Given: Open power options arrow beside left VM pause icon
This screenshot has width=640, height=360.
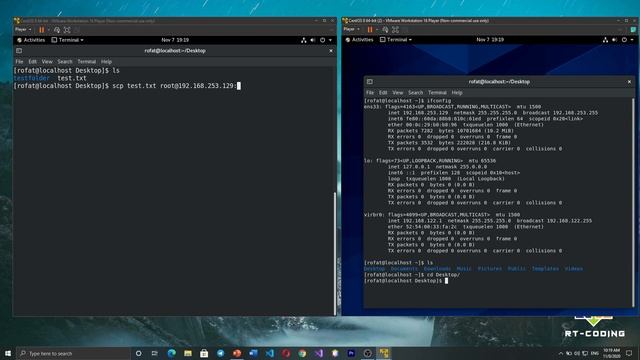Looking at the screenshot, I should click(48, 30).
